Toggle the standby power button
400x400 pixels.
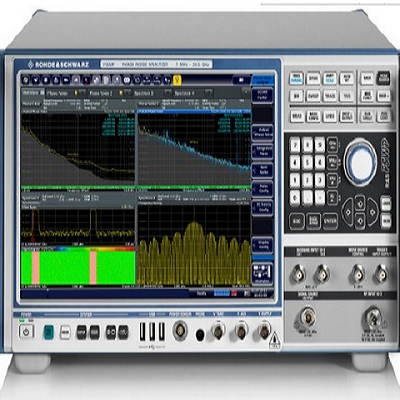[26, 332]
